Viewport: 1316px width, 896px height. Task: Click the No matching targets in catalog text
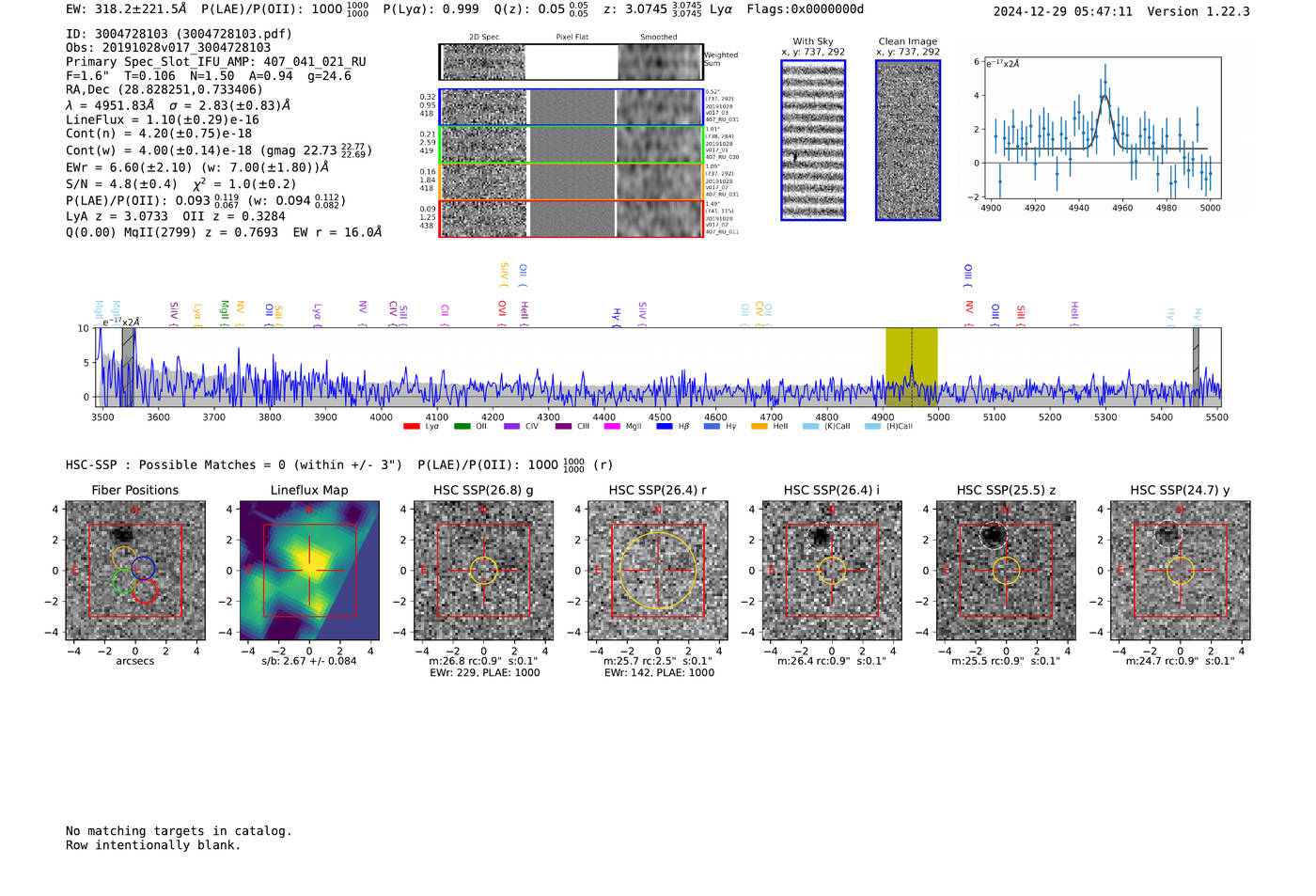click(x=179, y=831)
